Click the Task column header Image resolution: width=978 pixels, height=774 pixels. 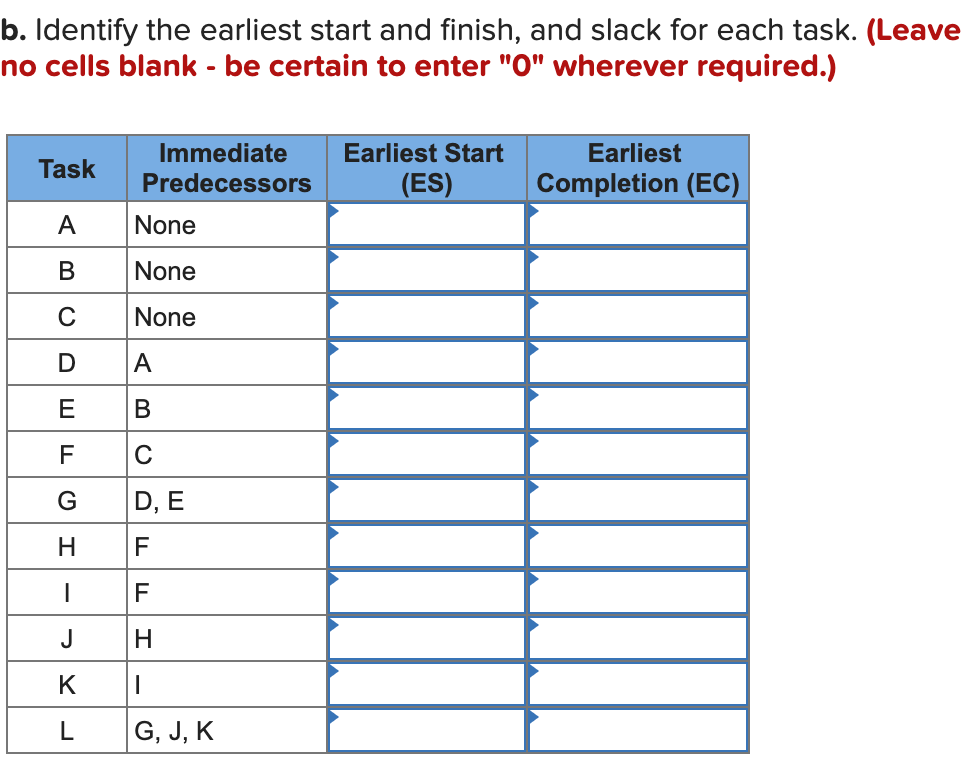[66, 168]
